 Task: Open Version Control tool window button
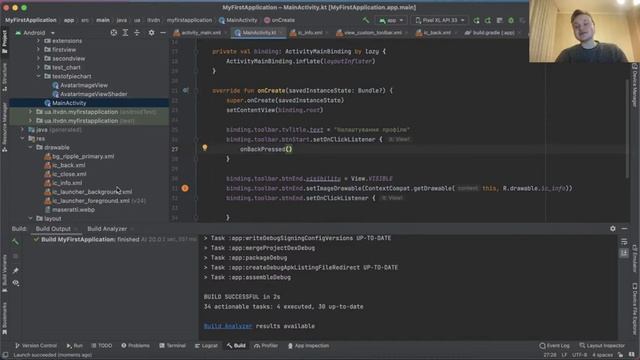pyautogui.click(x=36, y=346)
